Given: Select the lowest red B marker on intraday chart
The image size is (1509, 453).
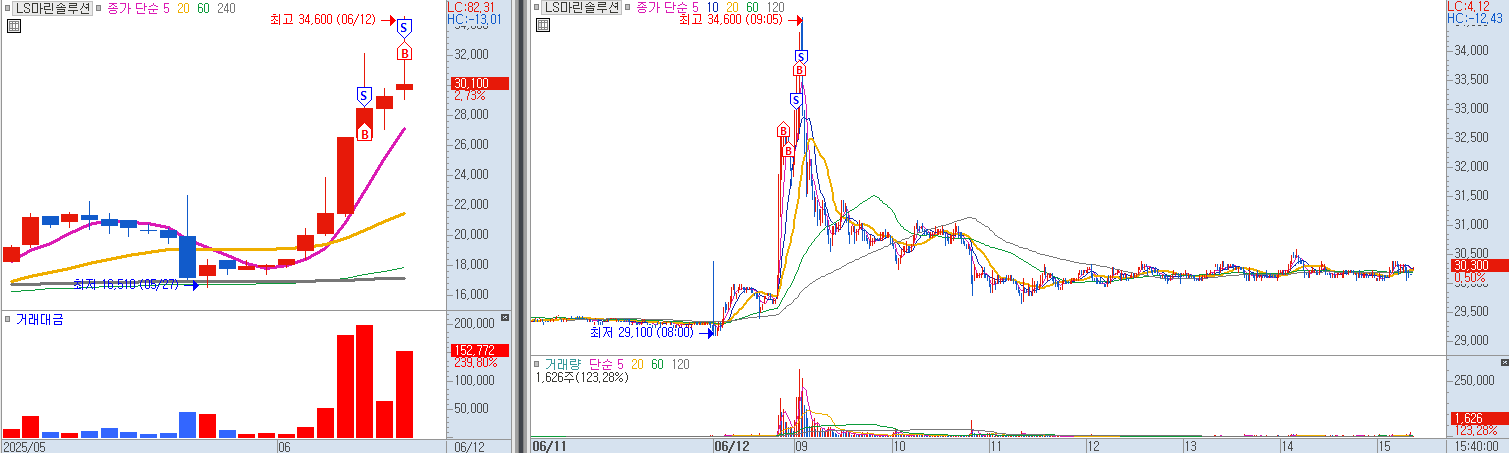Looking at the screenshot, I should coord(788,150).
